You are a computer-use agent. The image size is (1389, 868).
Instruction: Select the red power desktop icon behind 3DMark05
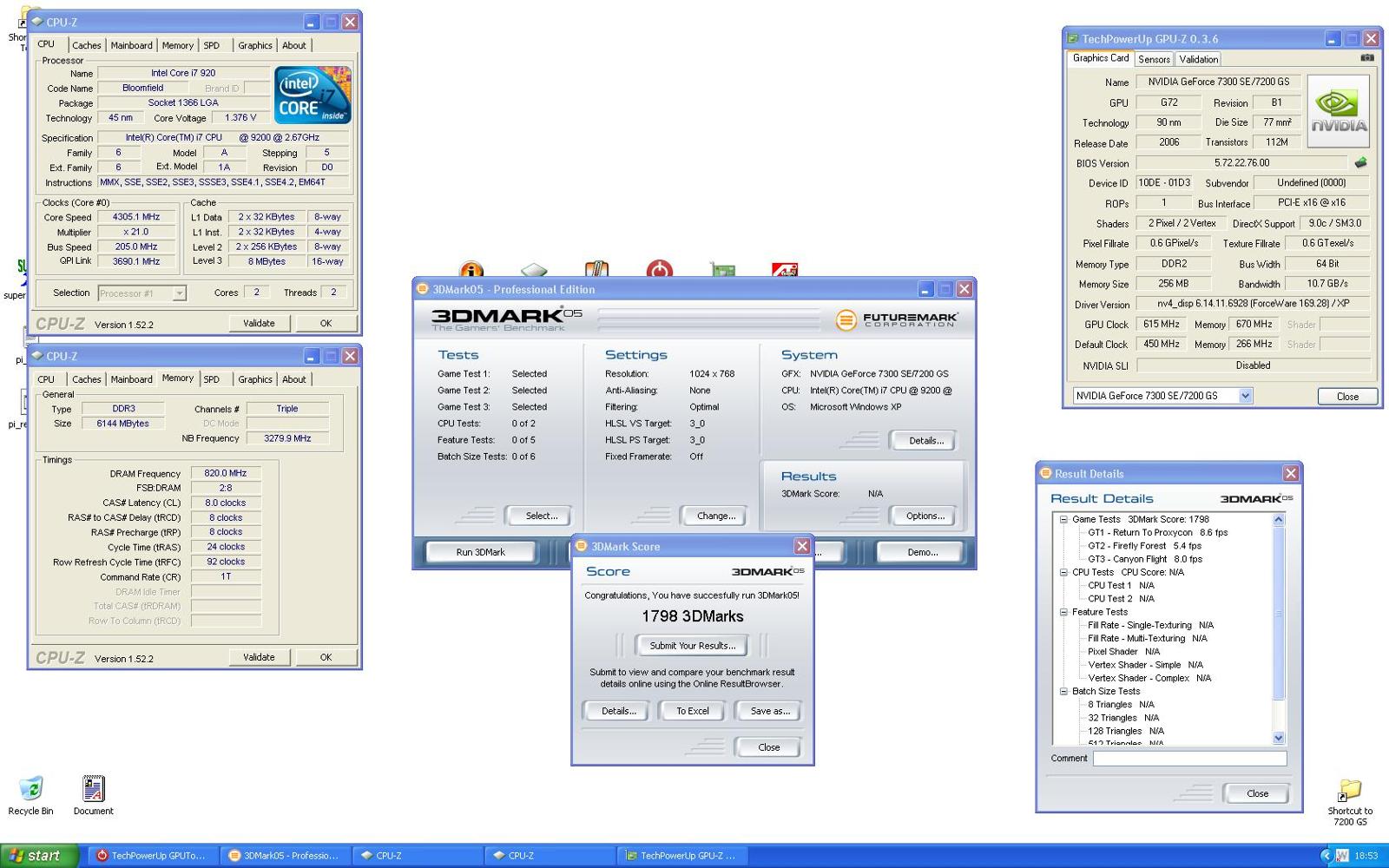pyautogui.click(x=660, y=270)
